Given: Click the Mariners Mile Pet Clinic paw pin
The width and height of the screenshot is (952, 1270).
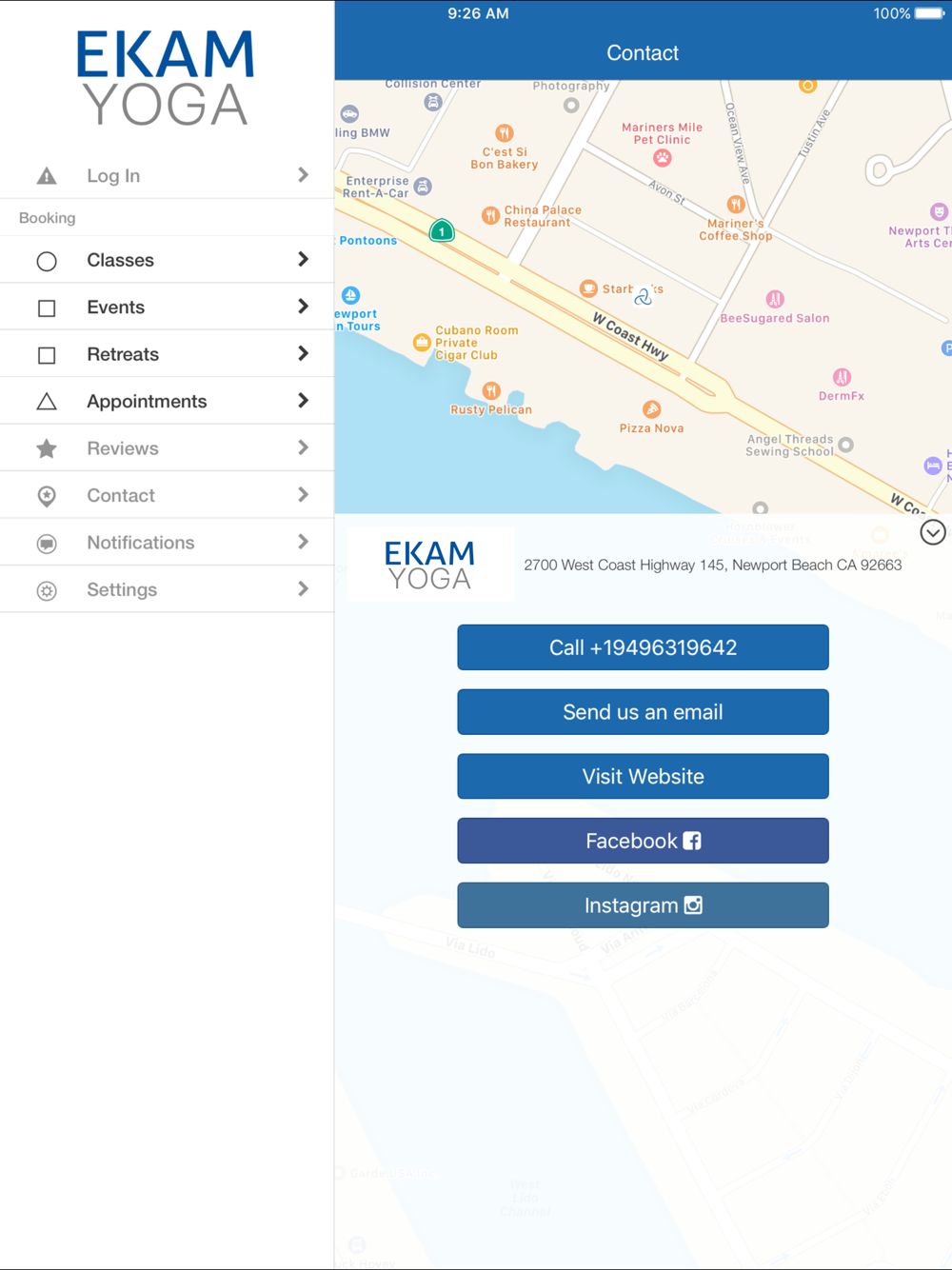Looking at the screenshot, I should (663, 157).
